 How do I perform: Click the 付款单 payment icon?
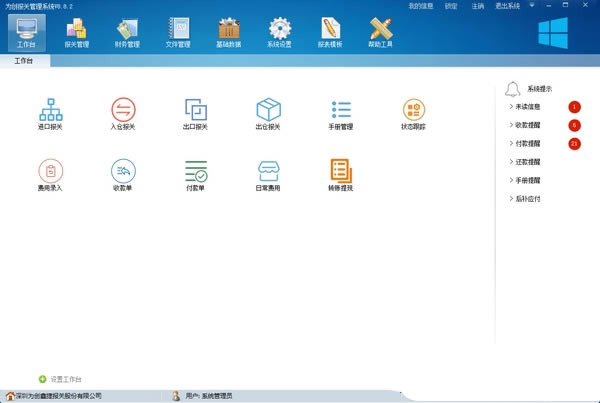pos(195,170)
